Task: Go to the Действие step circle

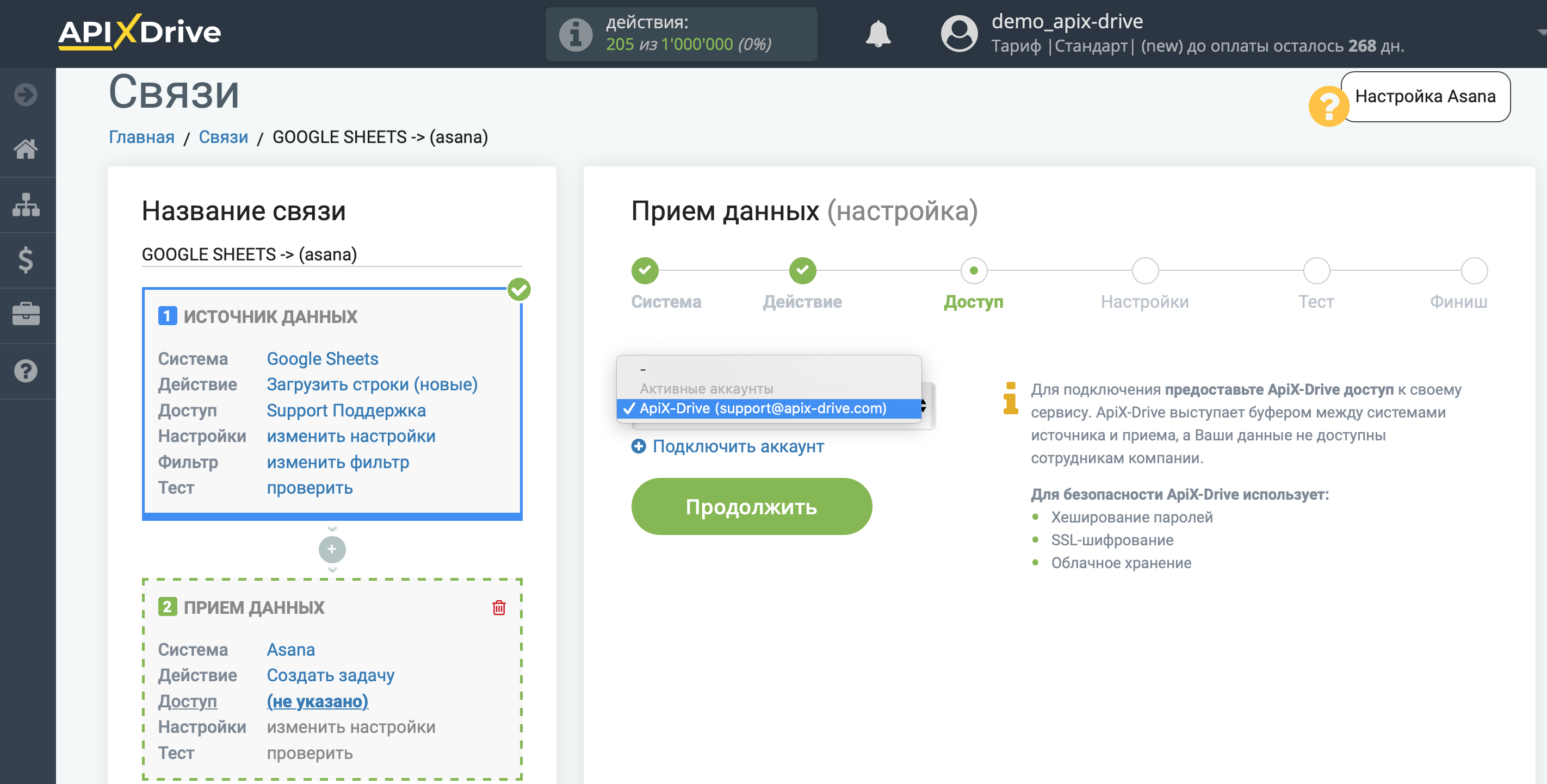Action: tap(802, 270)
